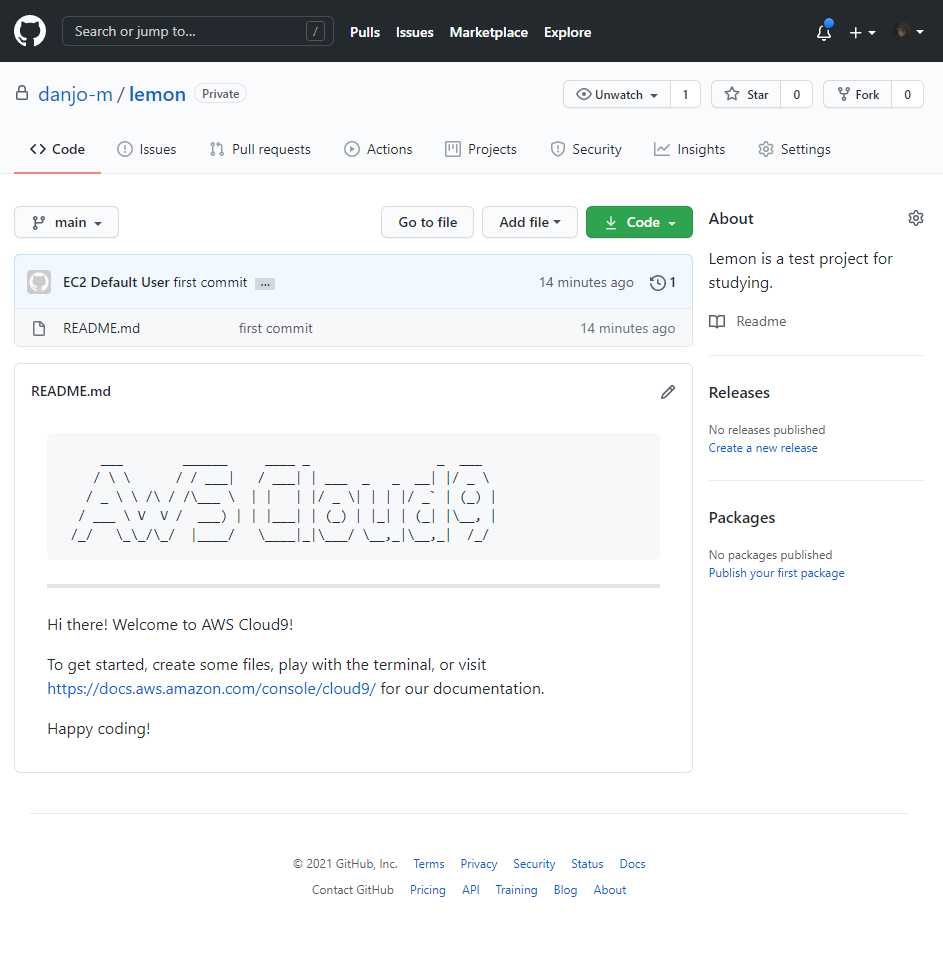
Task: Fork the repository
Action: pos(858,94)
